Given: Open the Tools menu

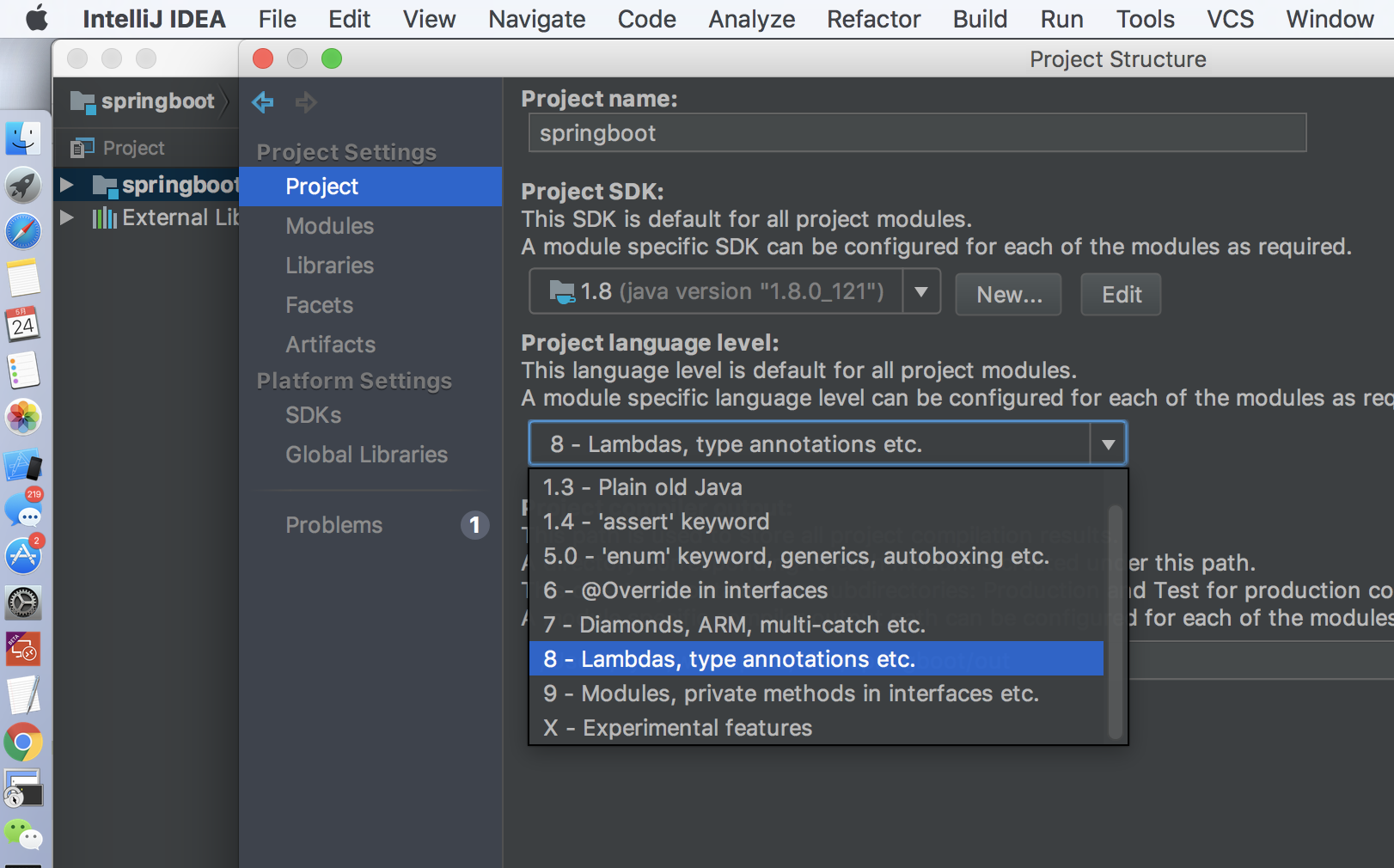Looking at the screenshot, I should point(1145,19).
